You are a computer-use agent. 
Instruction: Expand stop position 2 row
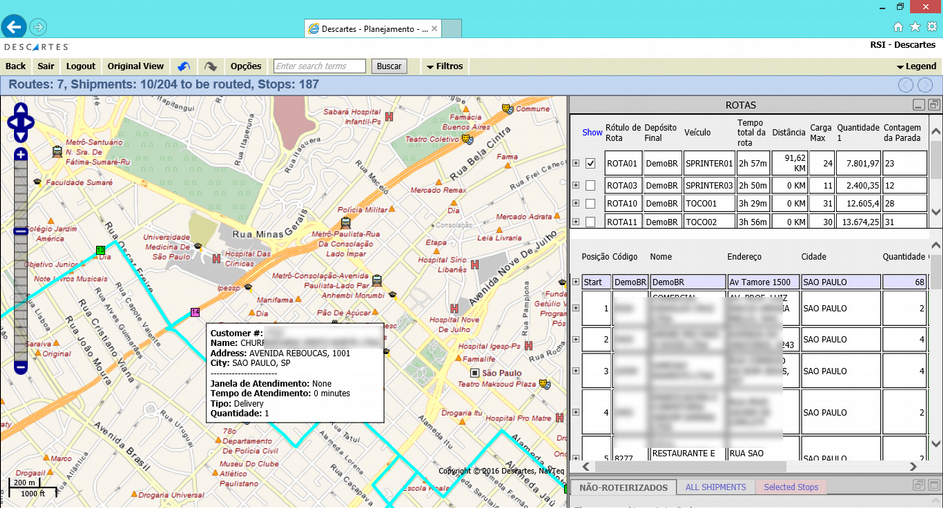(x=576, y=340)
